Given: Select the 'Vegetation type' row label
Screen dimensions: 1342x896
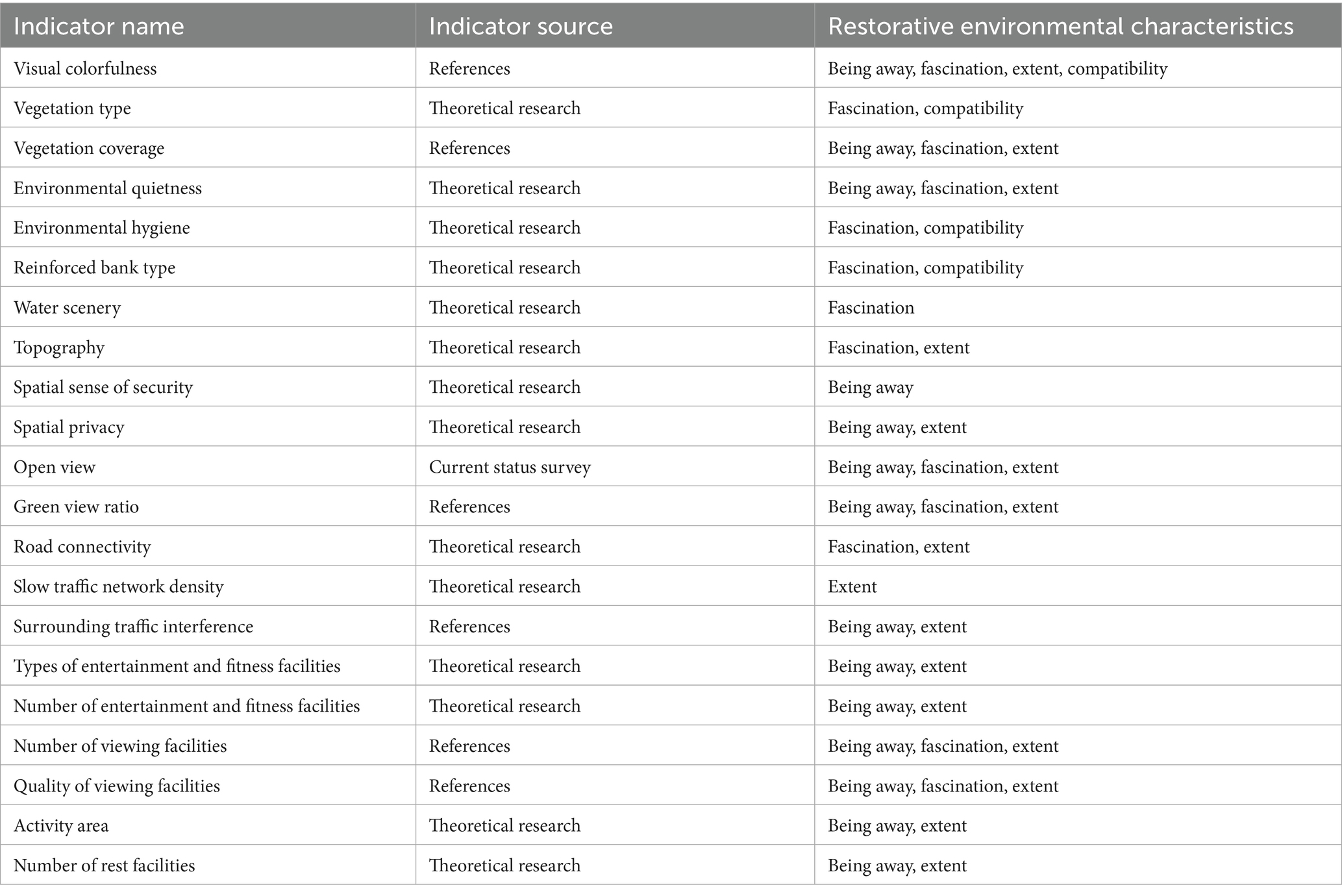Looking at the screenshot, I should 72,108.
